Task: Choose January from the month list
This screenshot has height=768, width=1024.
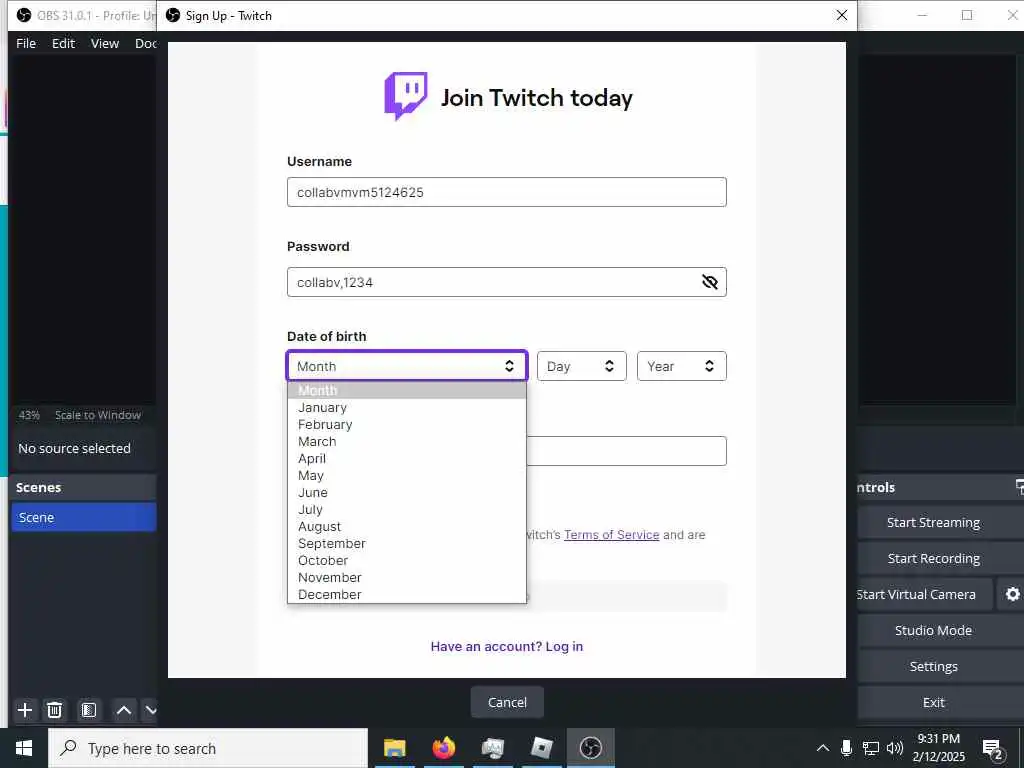Action: tap(407, 408)
